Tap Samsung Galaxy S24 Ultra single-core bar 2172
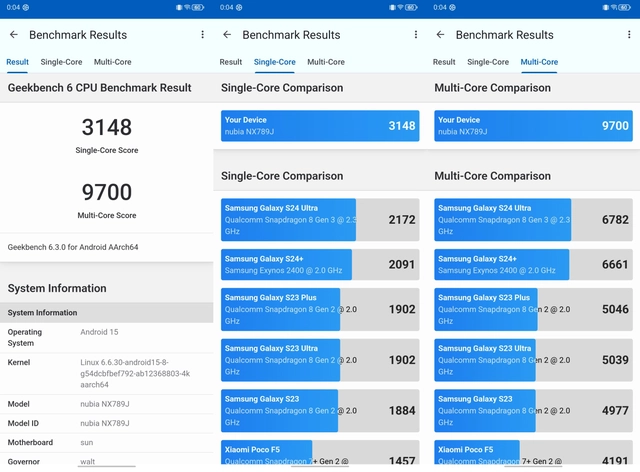This screenshot has width=640, height=472. coord(320,219)
